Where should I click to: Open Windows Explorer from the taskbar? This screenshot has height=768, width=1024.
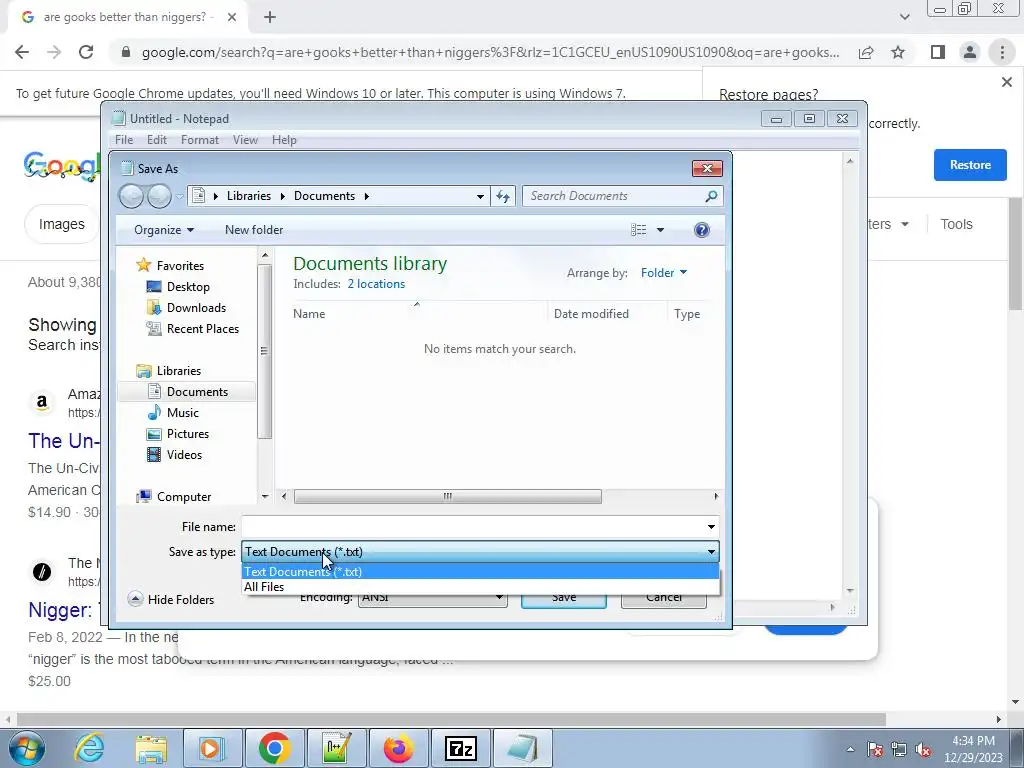click(x=152, y=748)
